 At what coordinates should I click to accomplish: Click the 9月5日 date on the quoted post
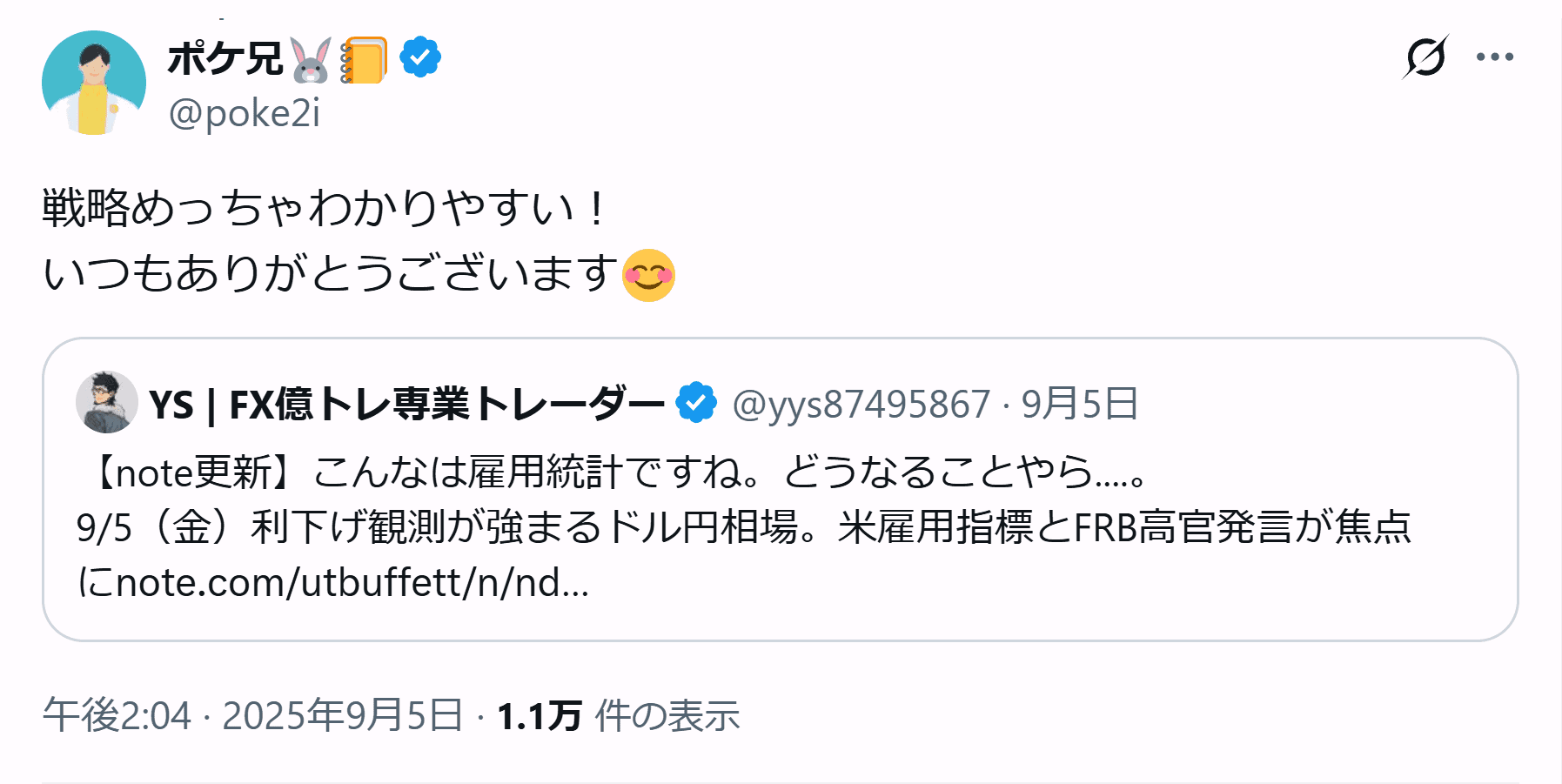[1079, 404]
